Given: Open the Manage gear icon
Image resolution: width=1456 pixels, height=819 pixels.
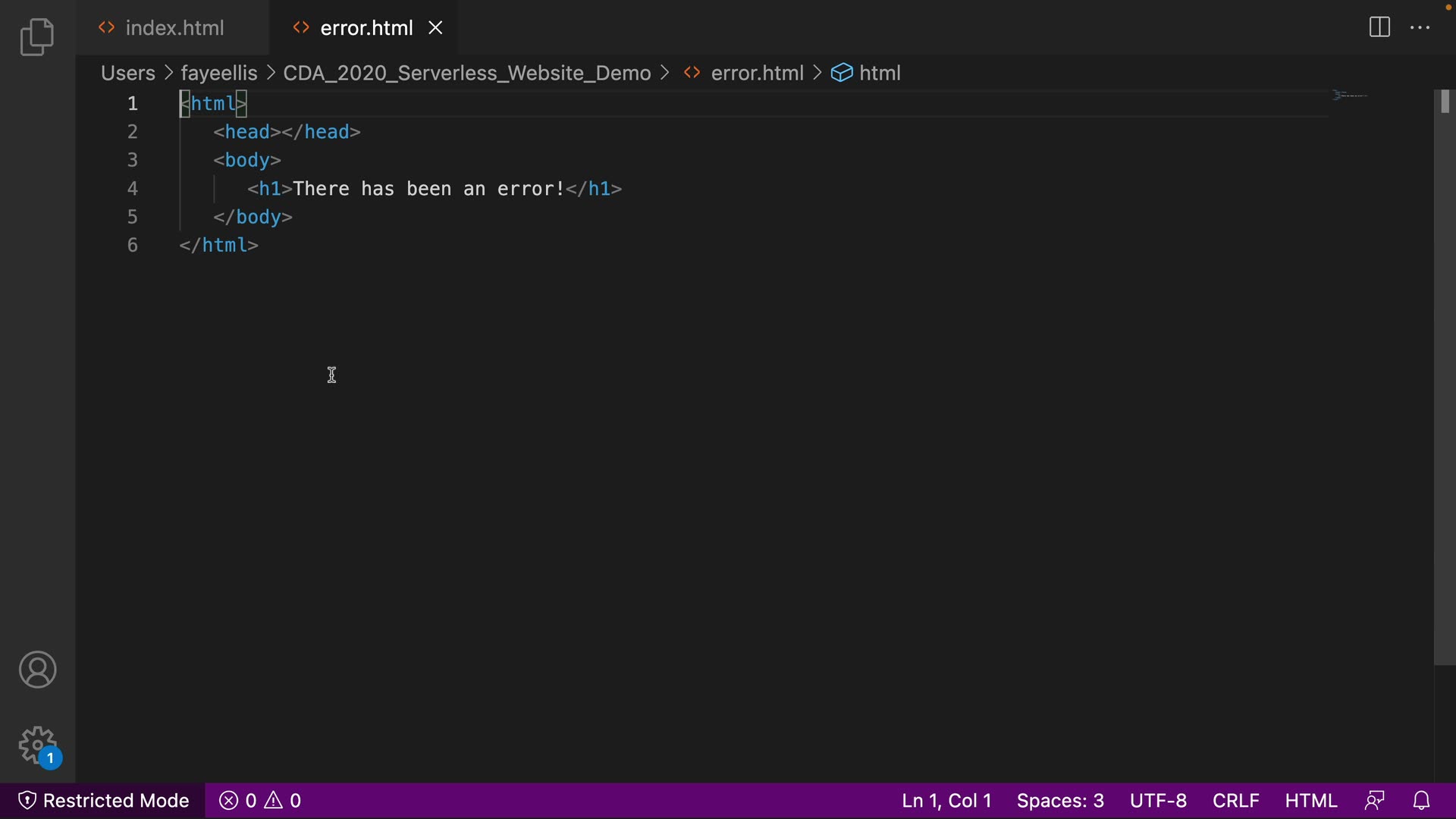Looking at the screenshot, I should coord(37,745).
